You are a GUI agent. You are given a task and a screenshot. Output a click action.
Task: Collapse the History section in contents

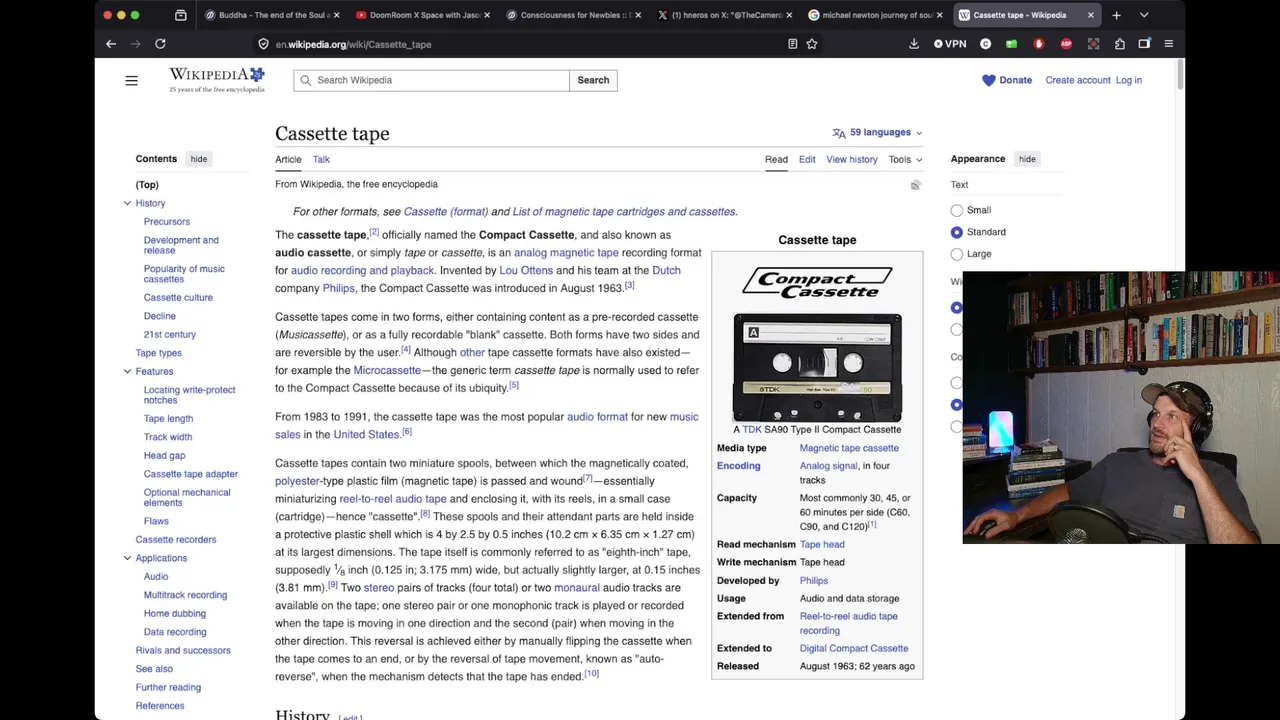(x=127, y=203)
